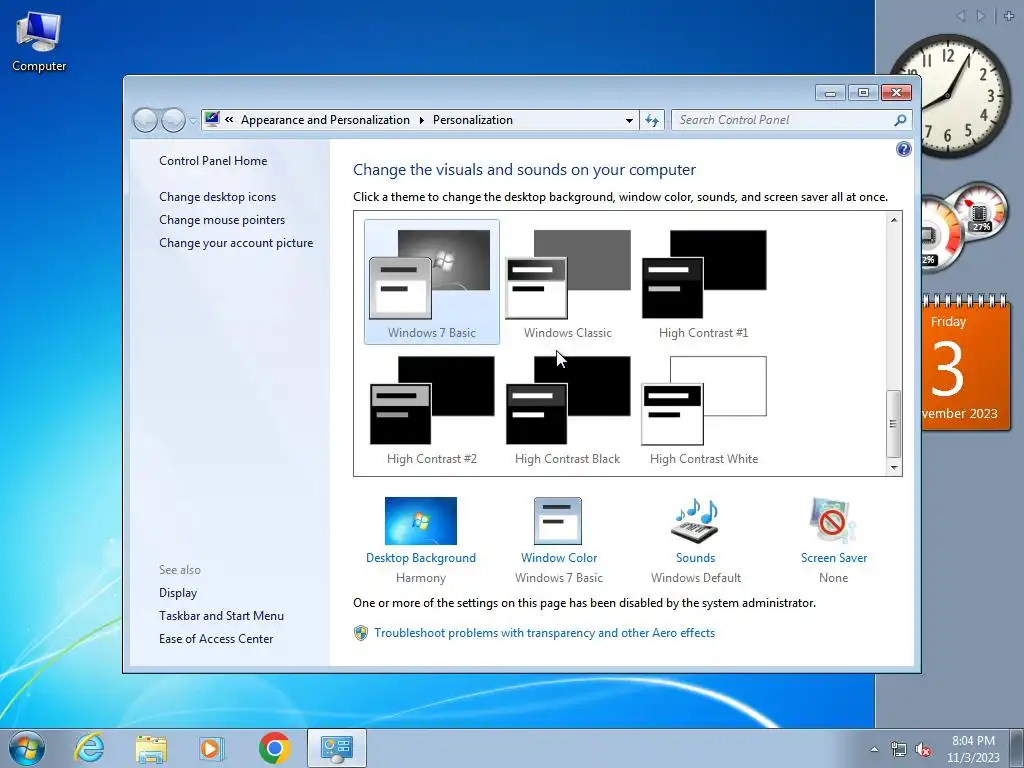Select the High Contrast White theme
Image resolution: width=1024 pixels, height=768 pixels.
pos(703,408)
